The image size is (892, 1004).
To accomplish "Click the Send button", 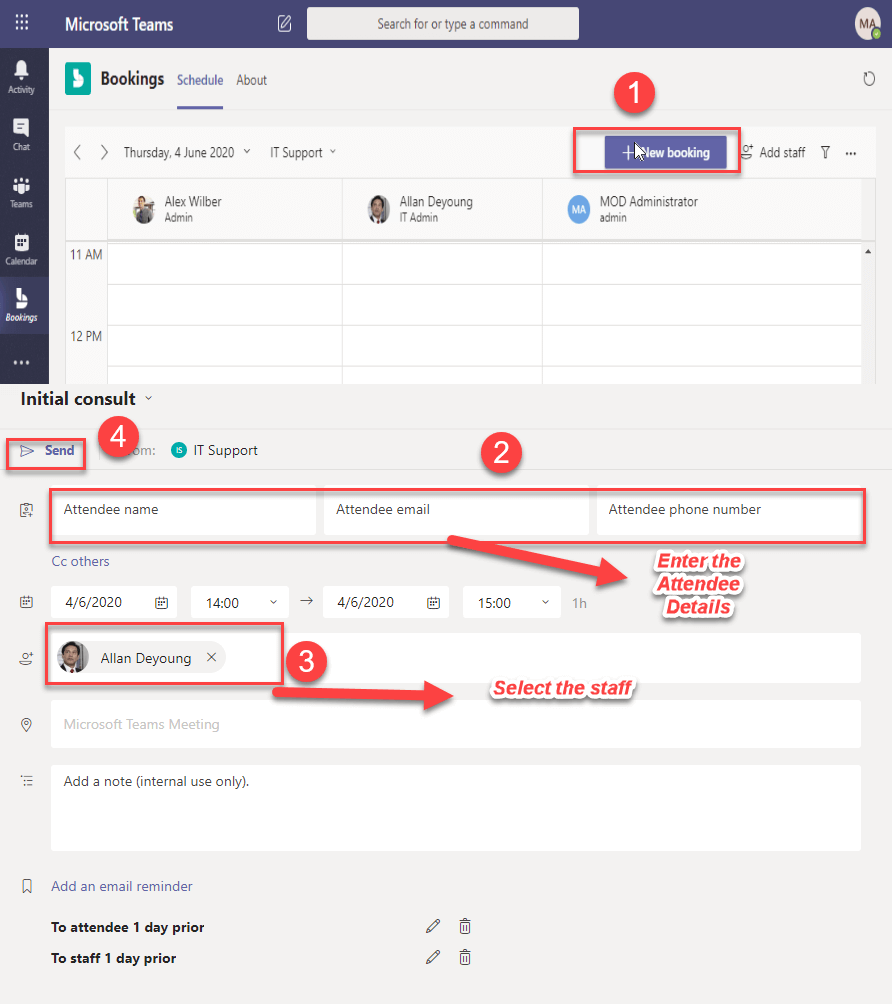I will click(48, 451).
